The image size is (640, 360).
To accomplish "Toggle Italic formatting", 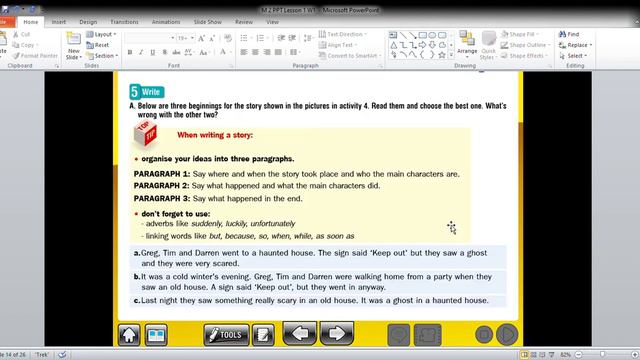I will [x=141, y=52].
